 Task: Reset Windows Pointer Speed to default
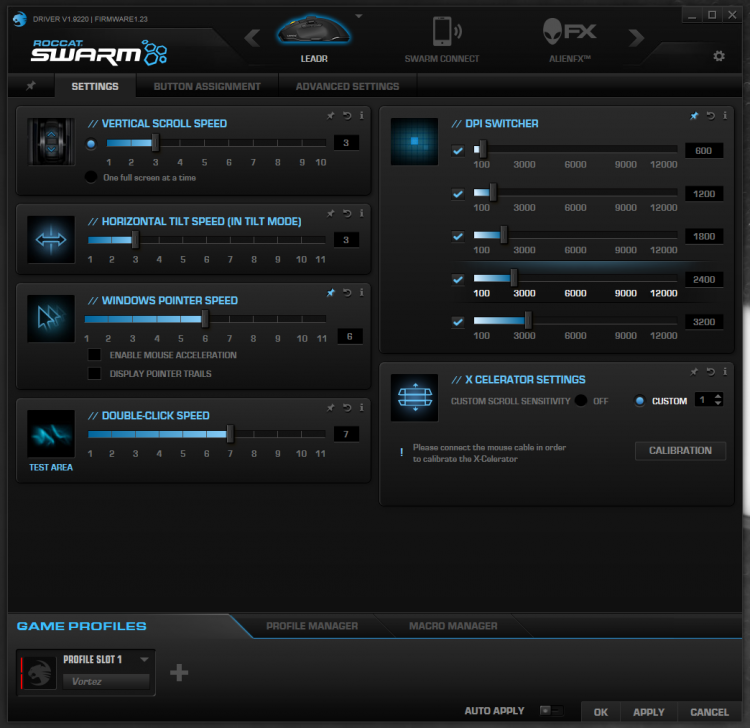(347, 292)
